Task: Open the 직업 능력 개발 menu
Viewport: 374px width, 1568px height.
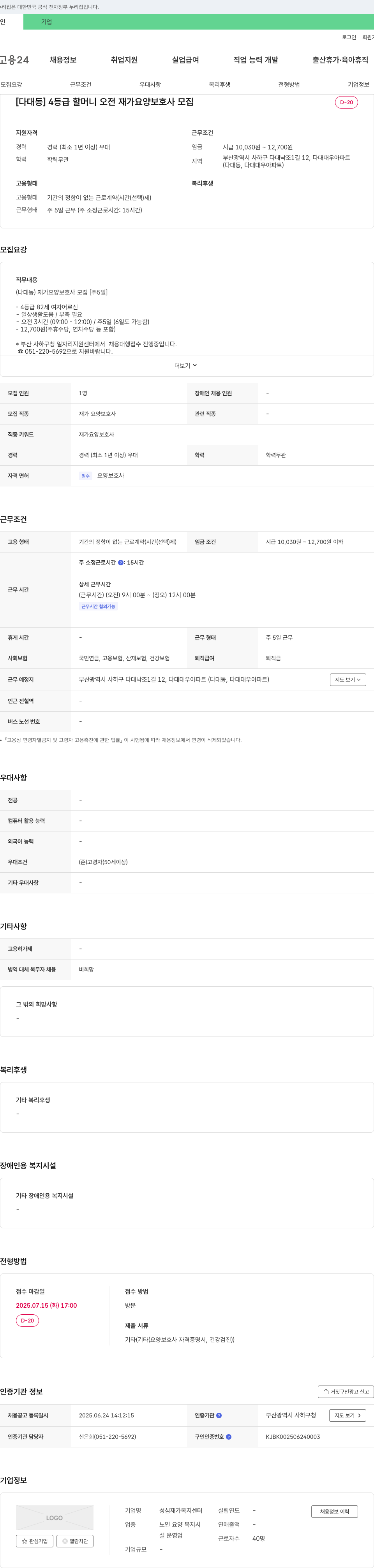Action: pyautogui.click(x=256, y=60)
